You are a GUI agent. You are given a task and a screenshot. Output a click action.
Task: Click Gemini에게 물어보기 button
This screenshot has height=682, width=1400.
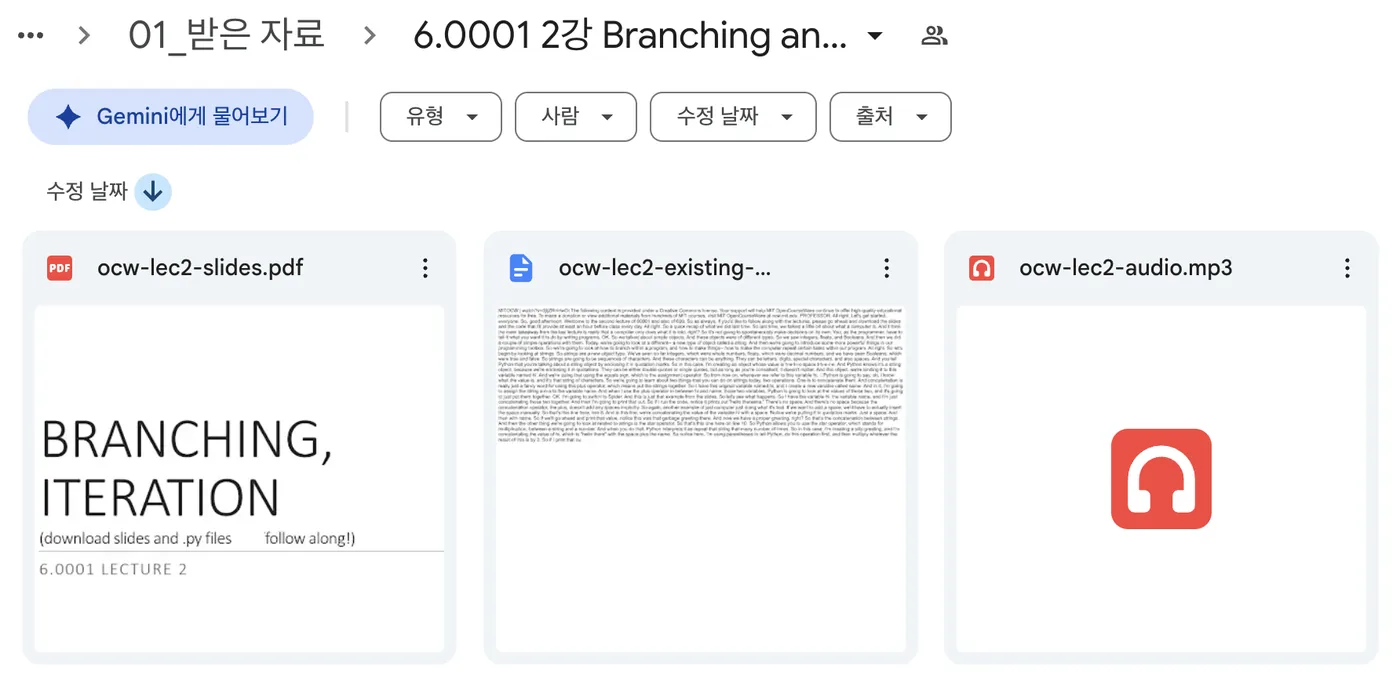coord(170,117)
